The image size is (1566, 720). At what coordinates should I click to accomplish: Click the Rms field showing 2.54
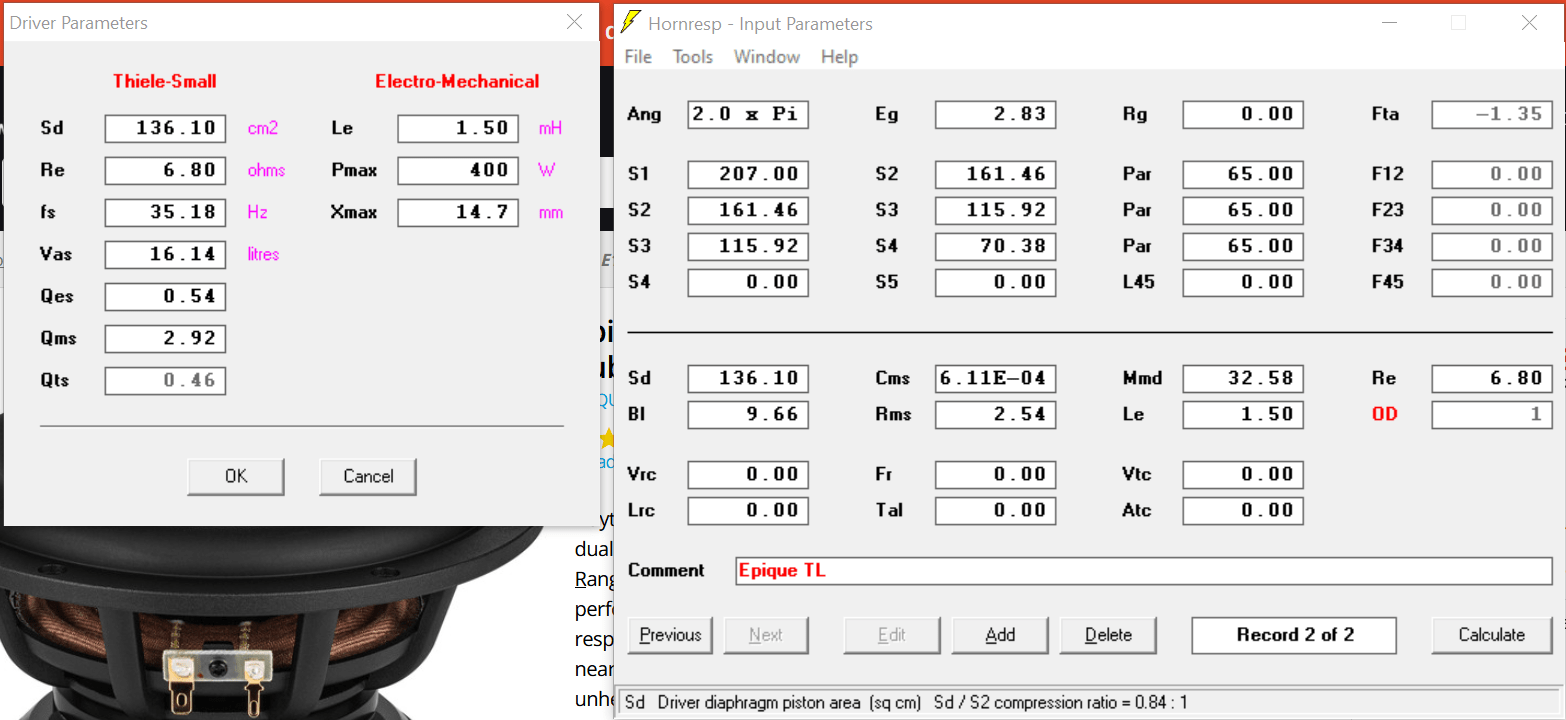click(x=996, y=414)
